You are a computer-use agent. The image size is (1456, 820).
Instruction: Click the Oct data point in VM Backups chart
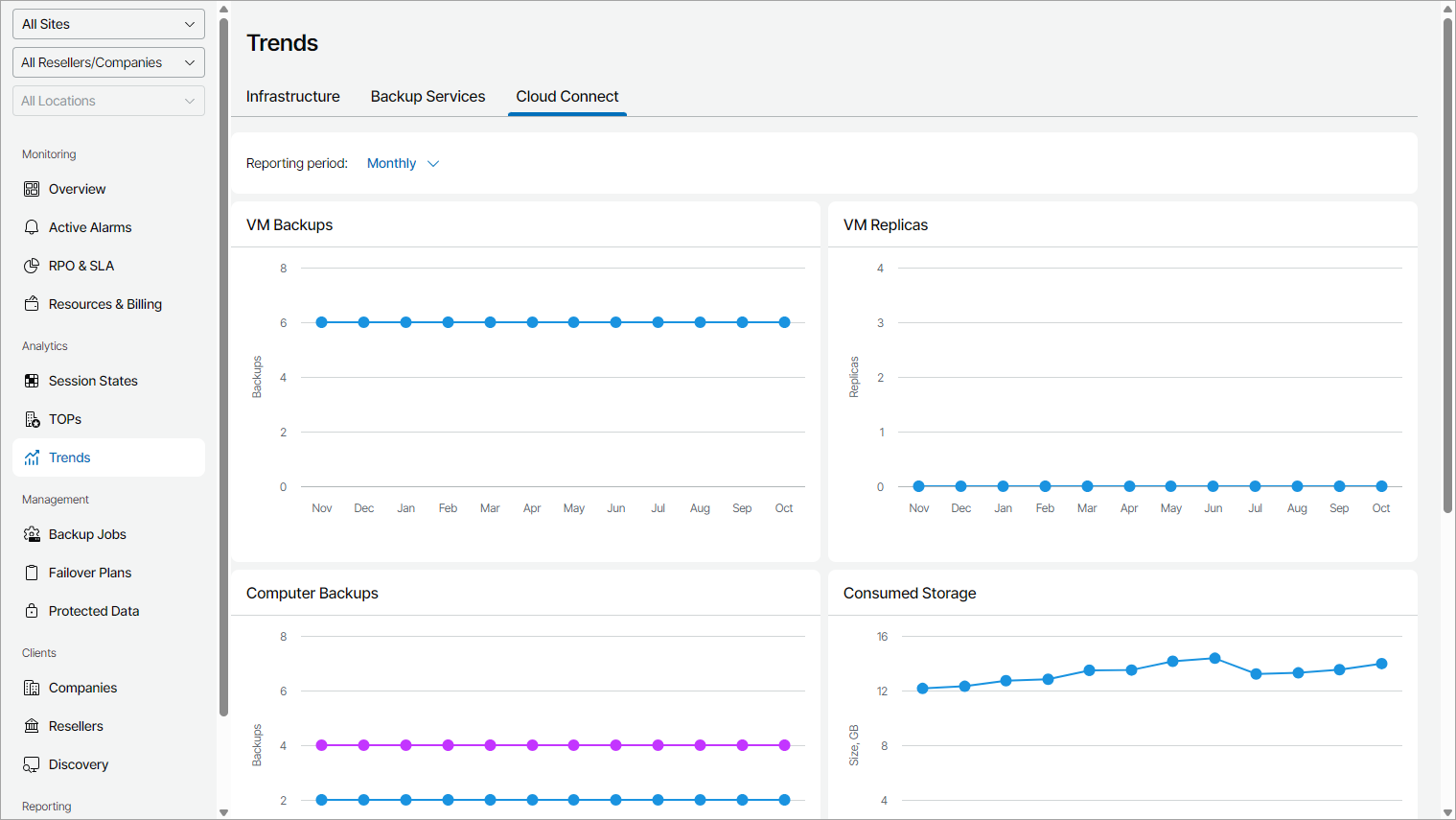coord(784,322)
